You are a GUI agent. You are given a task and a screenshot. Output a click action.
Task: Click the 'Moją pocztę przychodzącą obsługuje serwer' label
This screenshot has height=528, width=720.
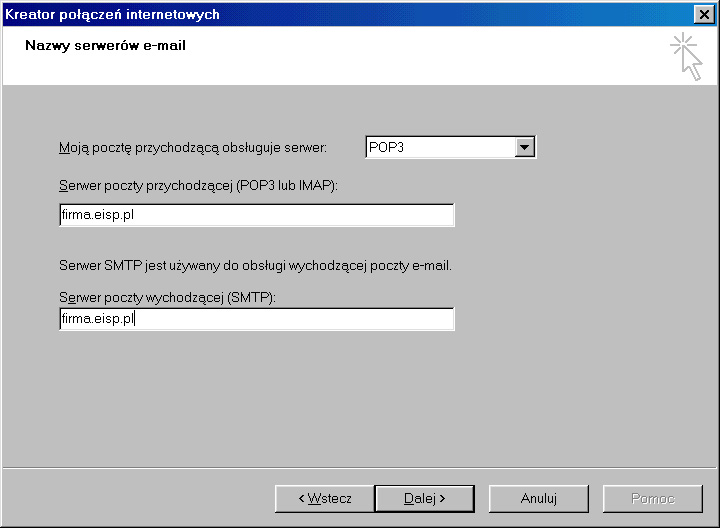click(x=193, y=148)
